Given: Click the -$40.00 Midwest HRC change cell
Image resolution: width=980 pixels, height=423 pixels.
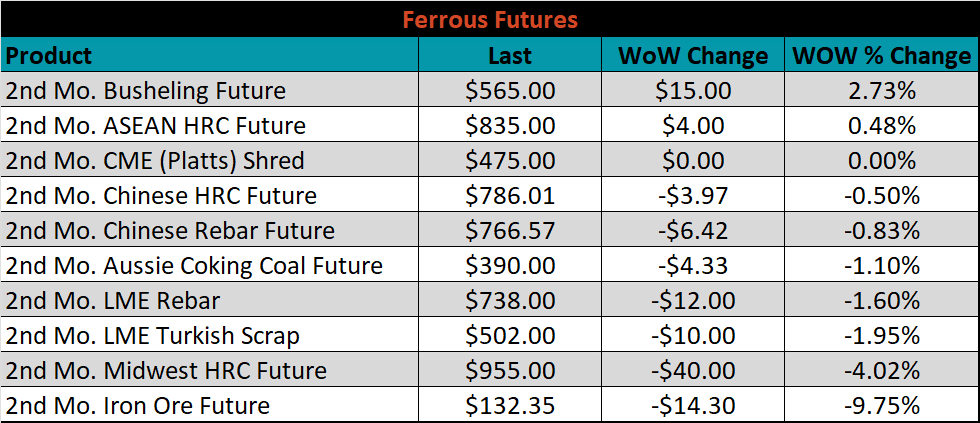Looking at the screenshot, I should tap(692, 370).
